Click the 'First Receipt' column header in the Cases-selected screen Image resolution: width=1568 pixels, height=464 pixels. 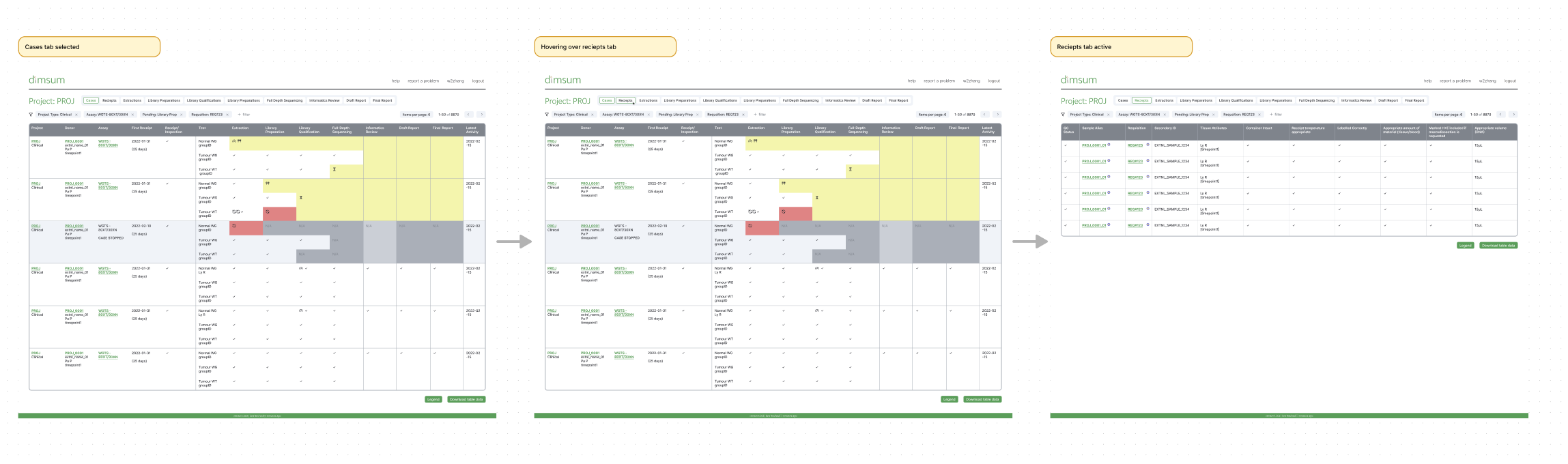[x=142, y=128]
